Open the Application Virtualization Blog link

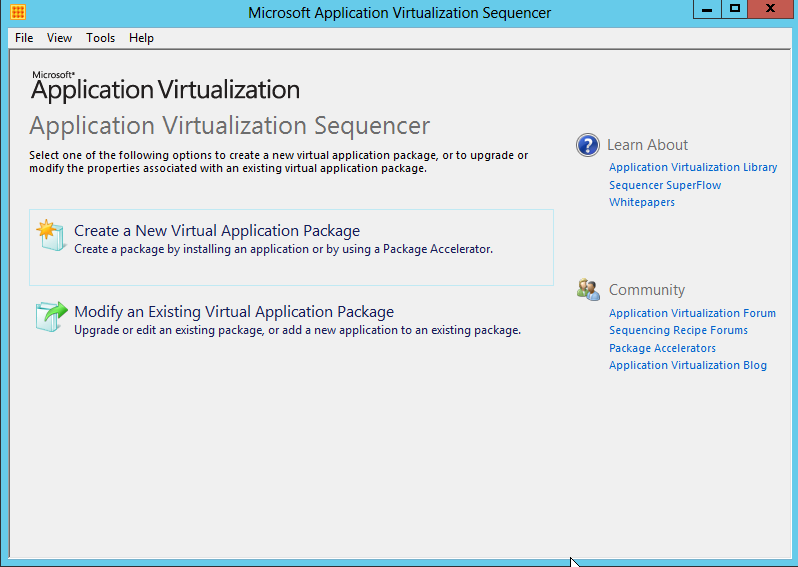(x=688, y=365)
